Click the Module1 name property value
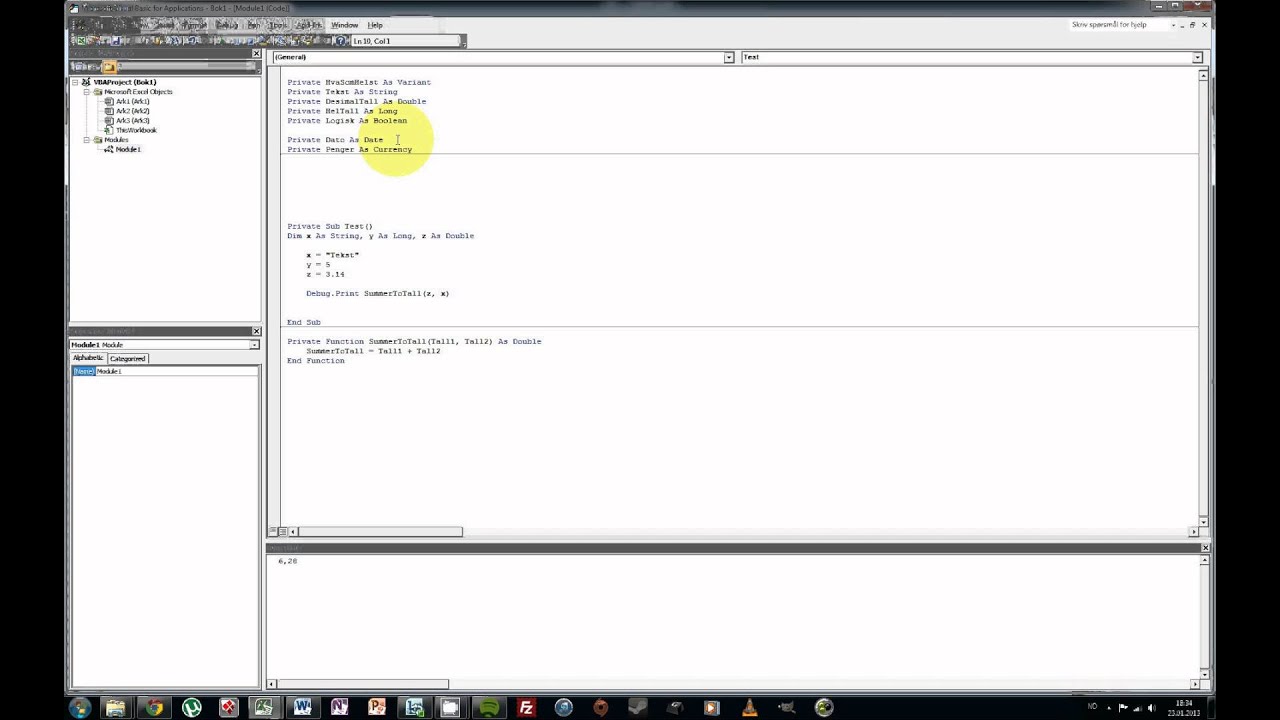The height and width of the screenshot is (720, 1280). click(177, 371)
